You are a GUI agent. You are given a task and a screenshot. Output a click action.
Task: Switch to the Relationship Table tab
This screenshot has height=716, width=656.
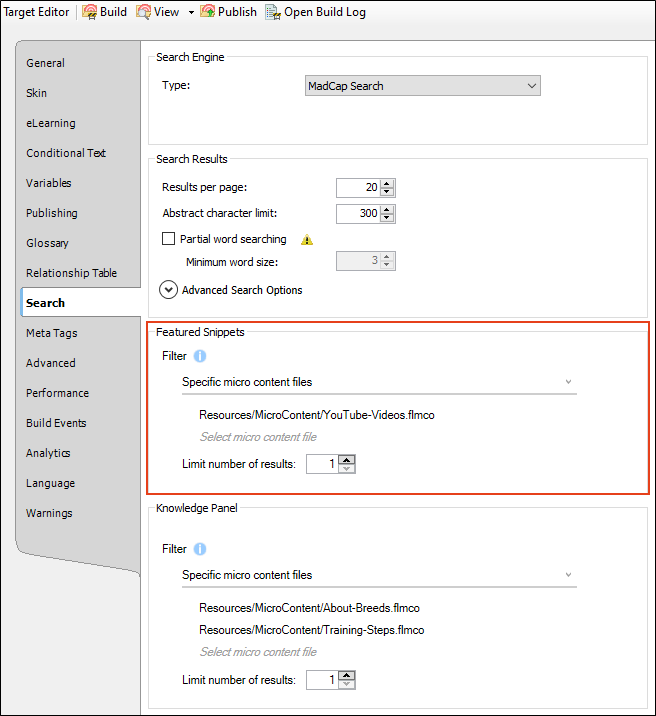coord(72,273)
